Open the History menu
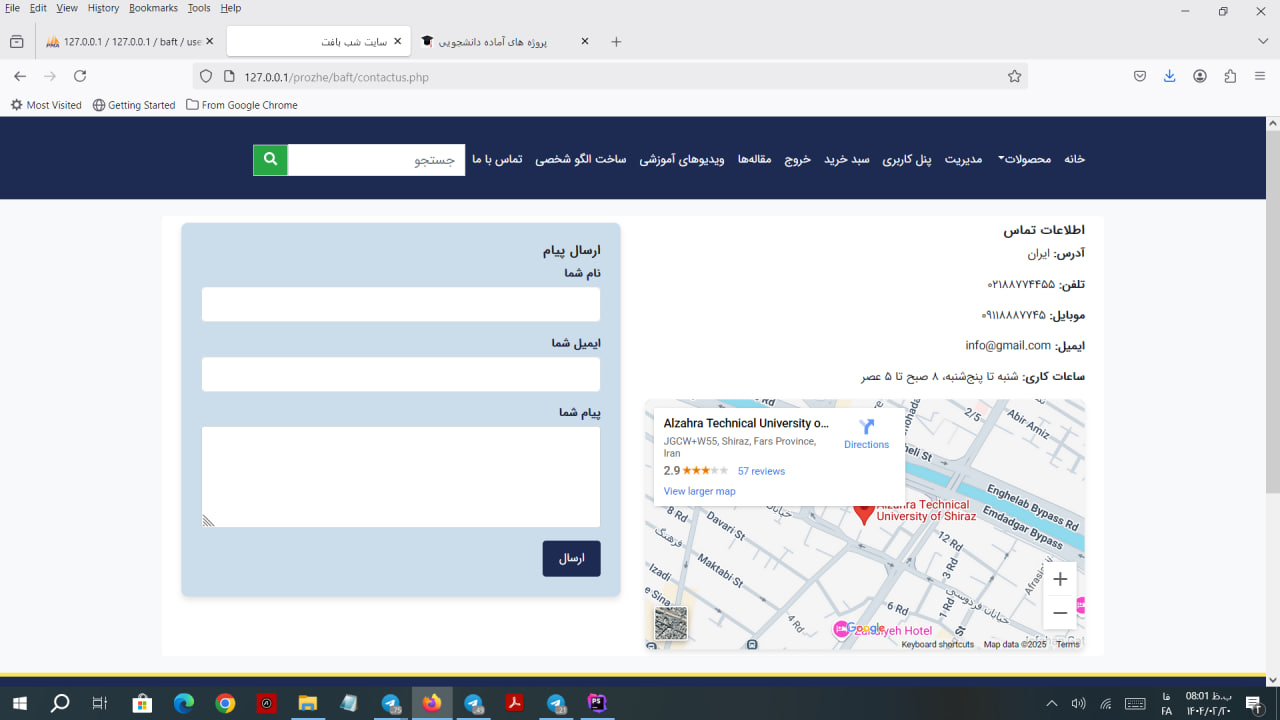This screenshot has height=720, width=1280. [x=103, y=8]
